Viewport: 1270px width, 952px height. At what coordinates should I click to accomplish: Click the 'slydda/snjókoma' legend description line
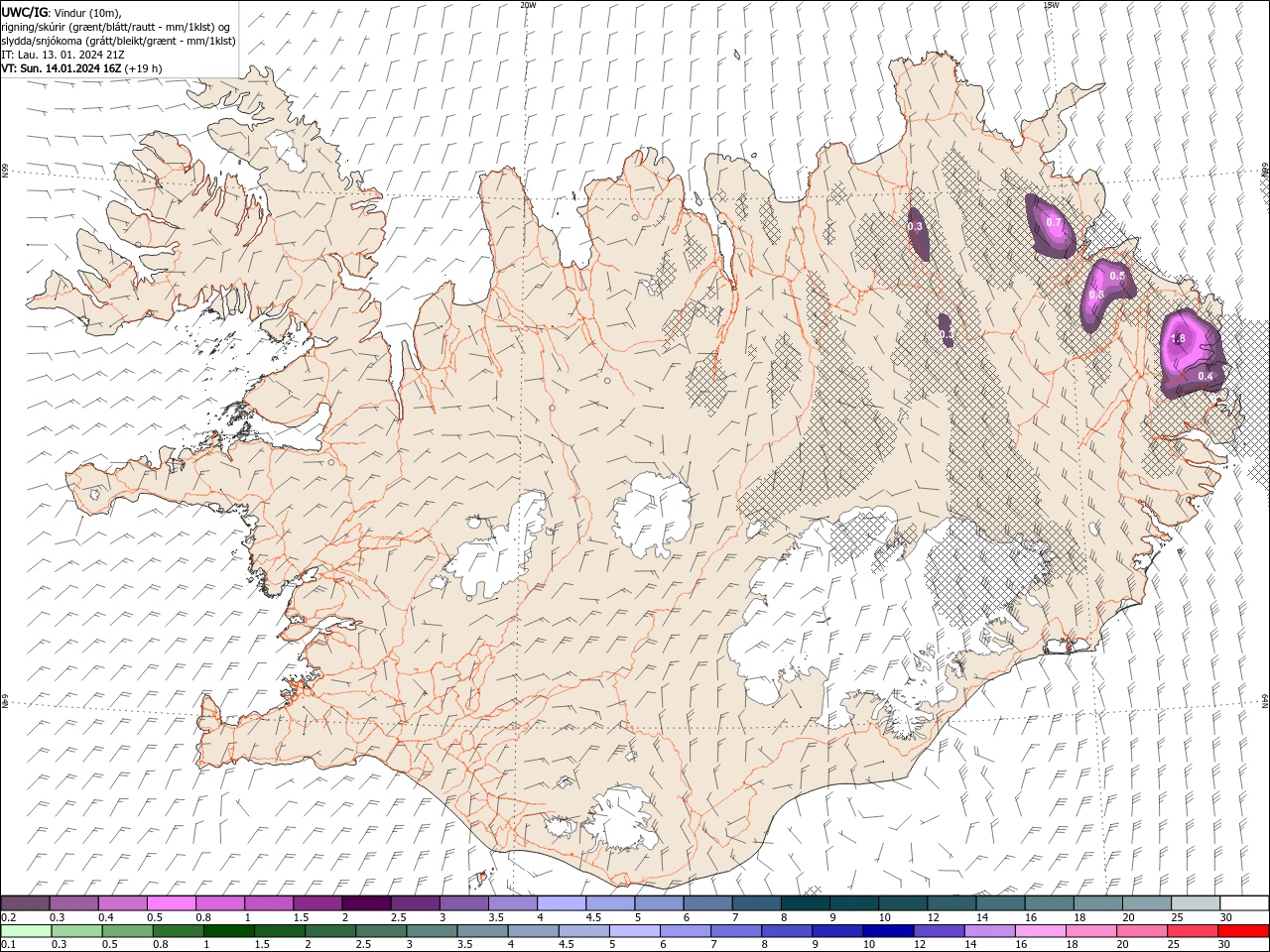point(118,41)
